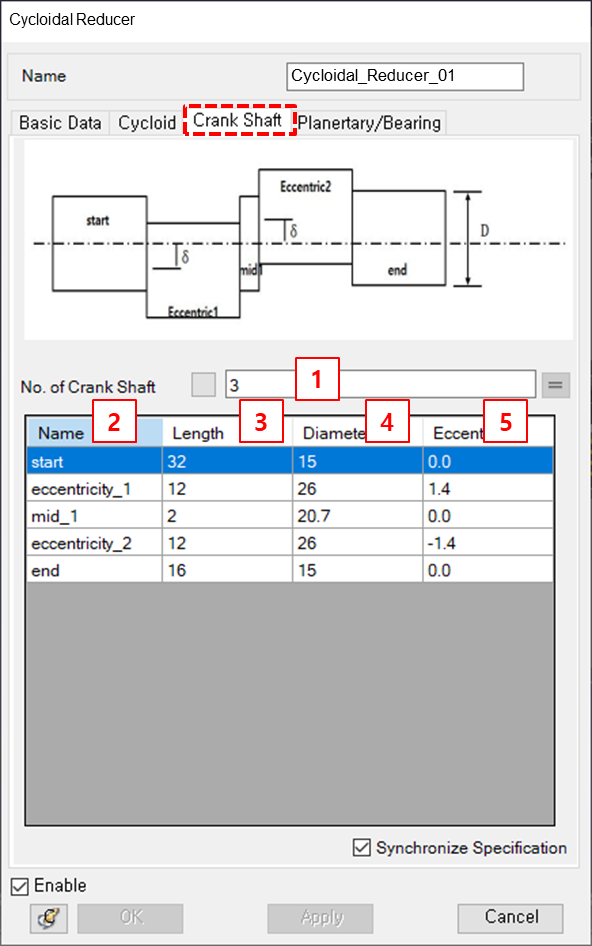Click the Length column header
Image resolution: width=592 pixels, height=946 pixels.
[x=228, y=433]
